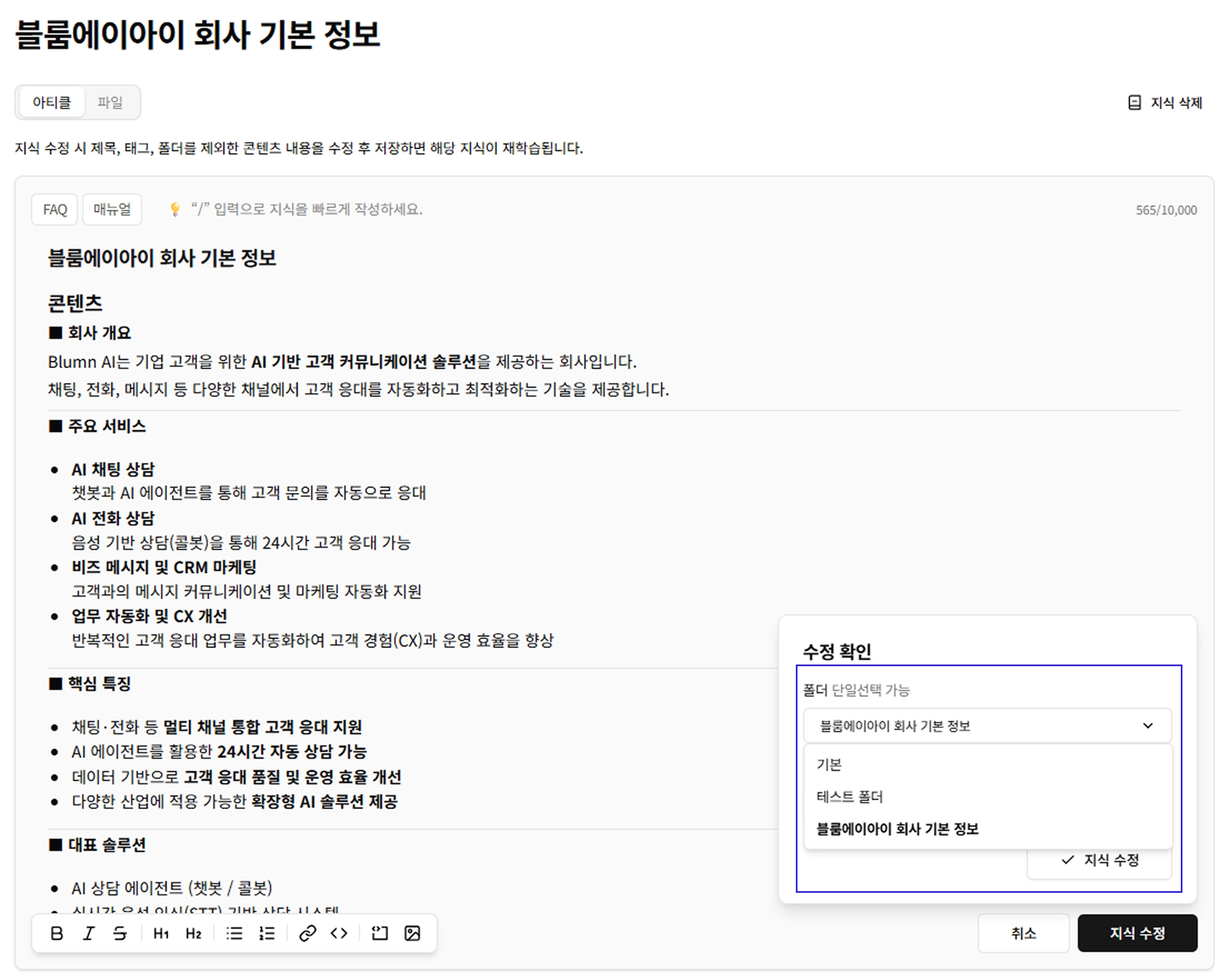Click the line starting with 채팅, 전화, 메시지 등
Viewport: 1219px width, 980px height.
[358, 390]
